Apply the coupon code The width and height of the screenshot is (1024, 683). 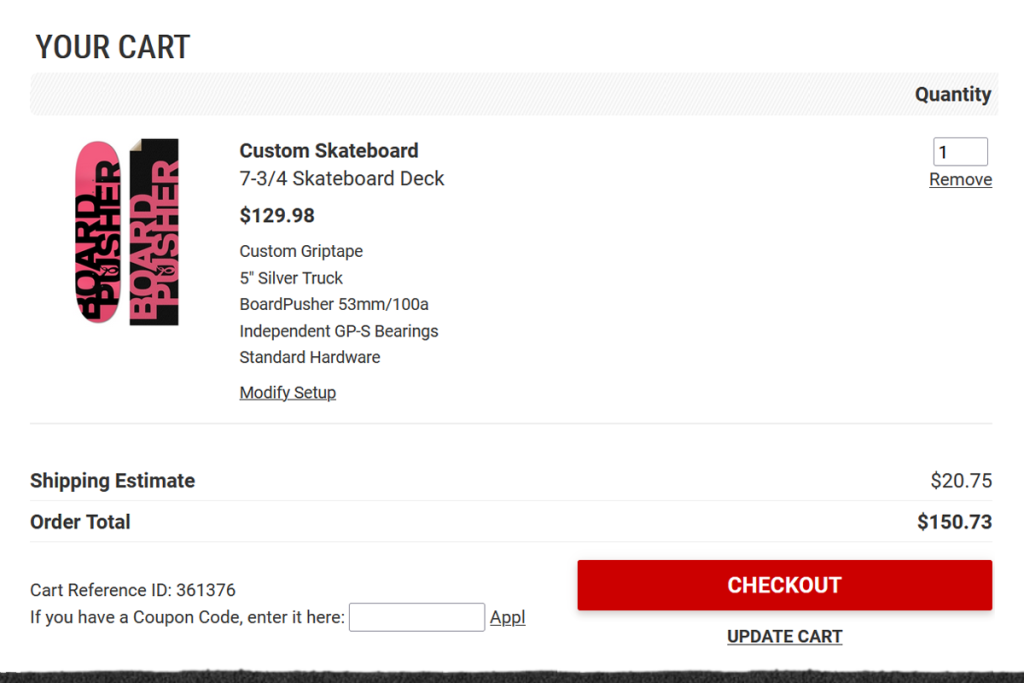[507, 617]
